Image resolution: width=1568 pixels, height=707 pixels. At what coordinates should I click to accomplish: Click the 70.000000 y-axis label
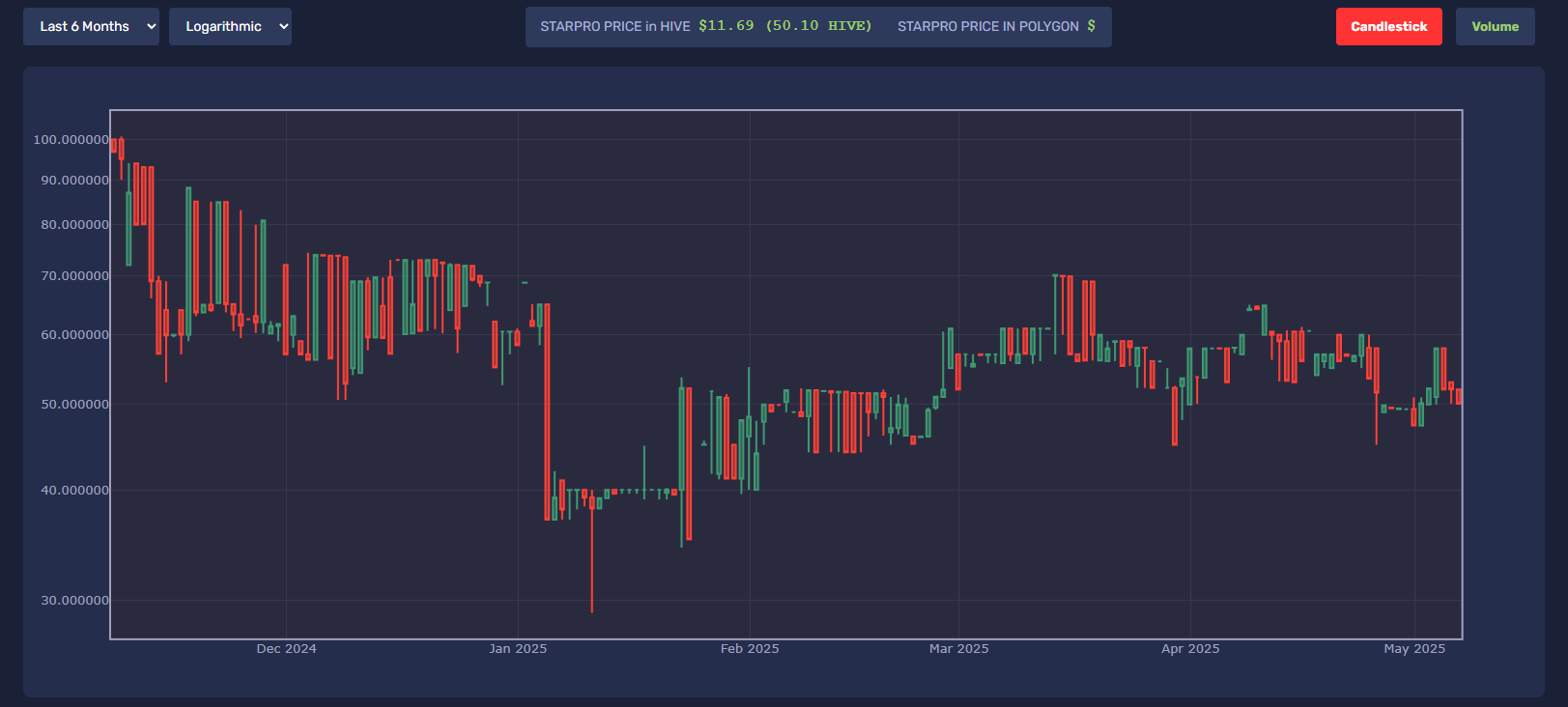tap(75, 276)
